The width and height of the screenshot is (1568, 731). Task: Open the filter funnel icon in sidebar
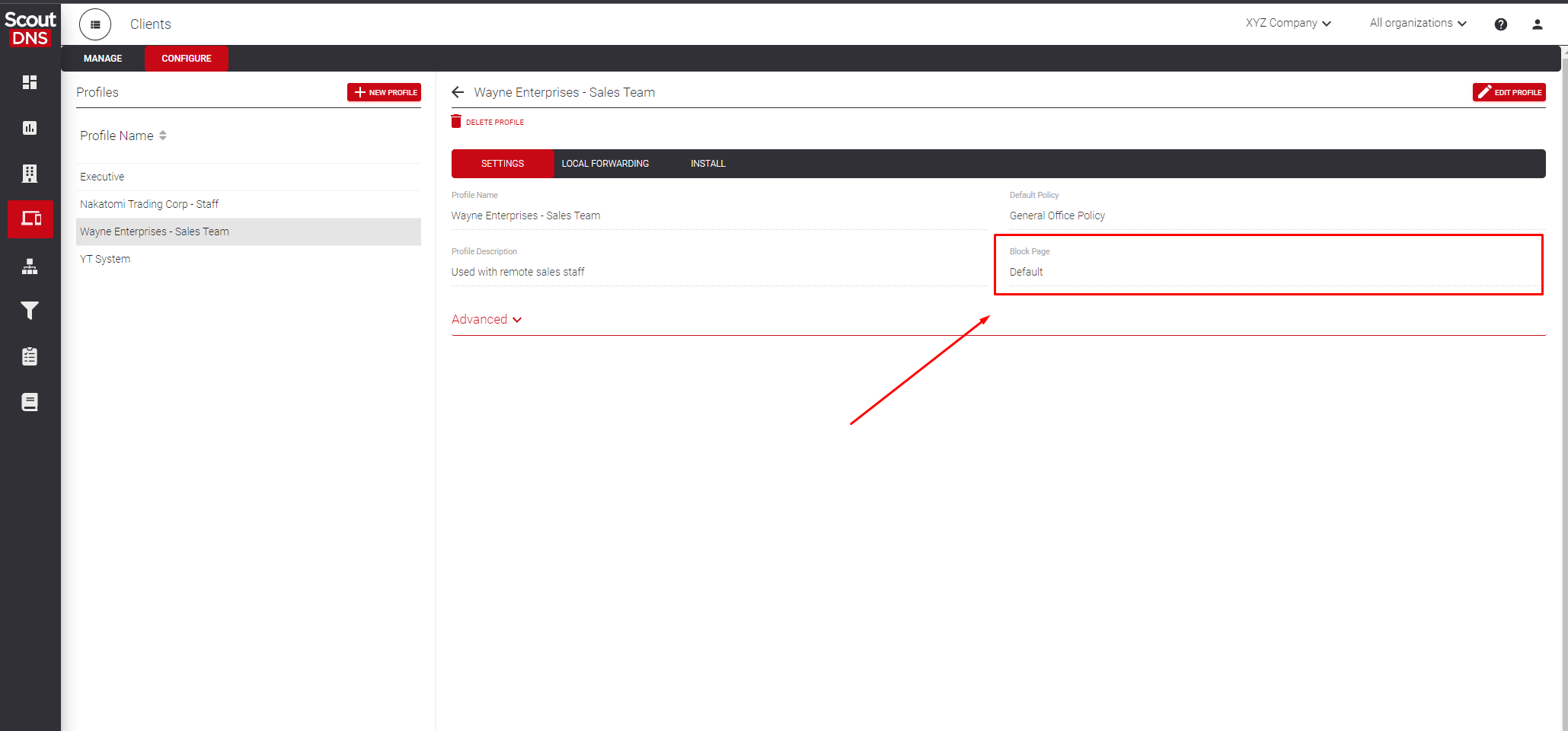pos(30,311)
